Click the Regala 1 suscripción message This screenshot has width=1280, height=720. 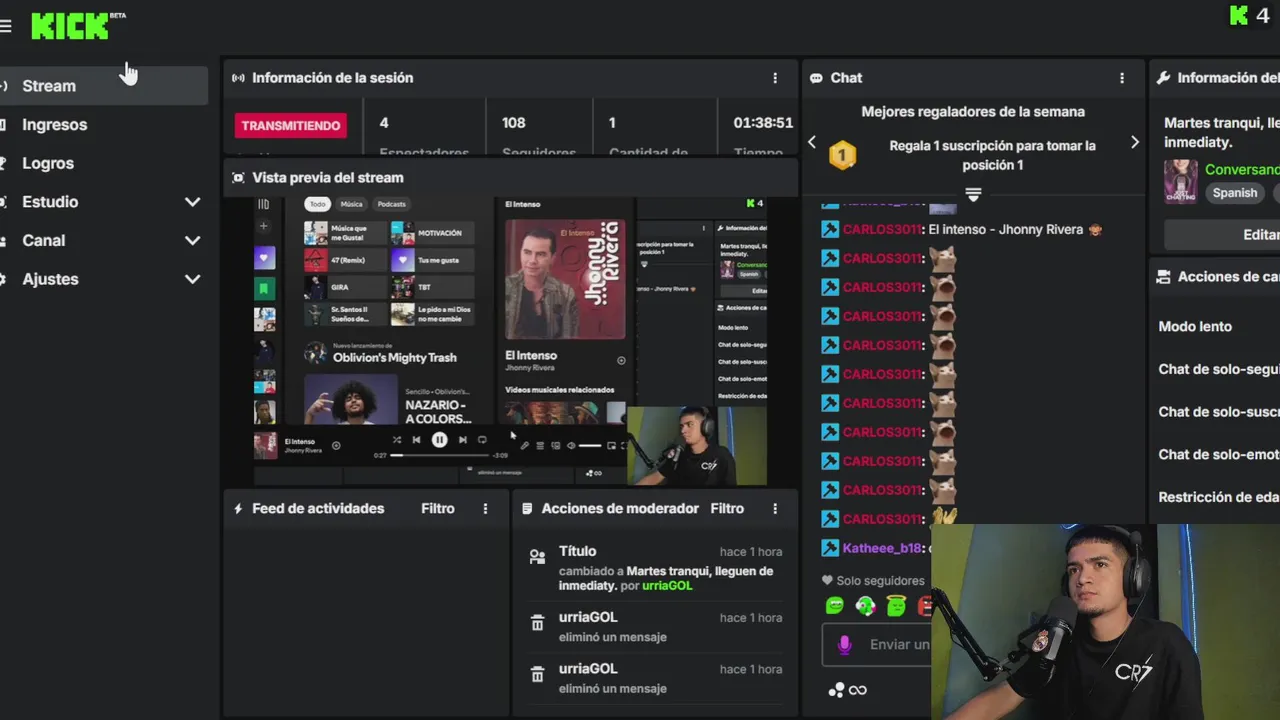(993, 155)
